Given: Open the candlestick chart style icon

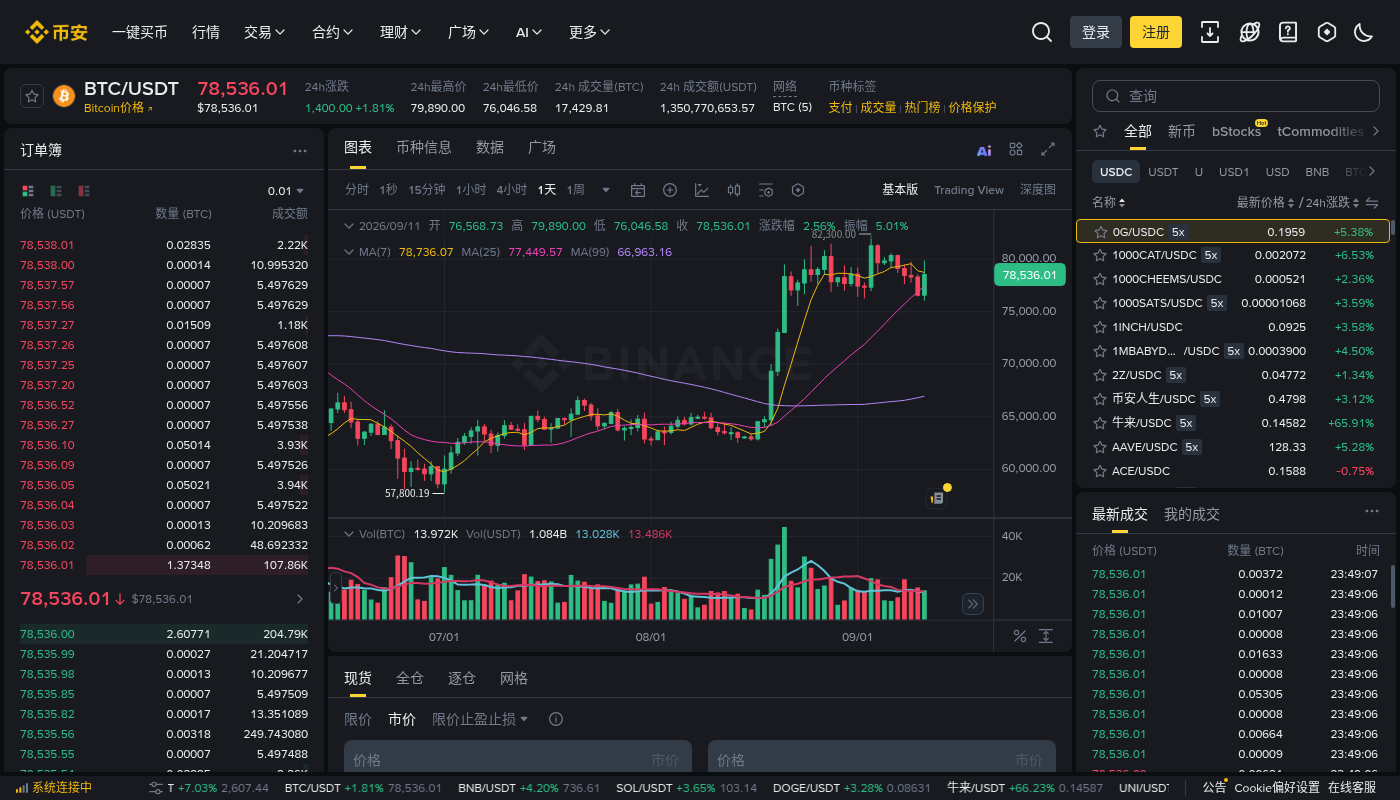Looking at the screenshot, I should point(734,190).
